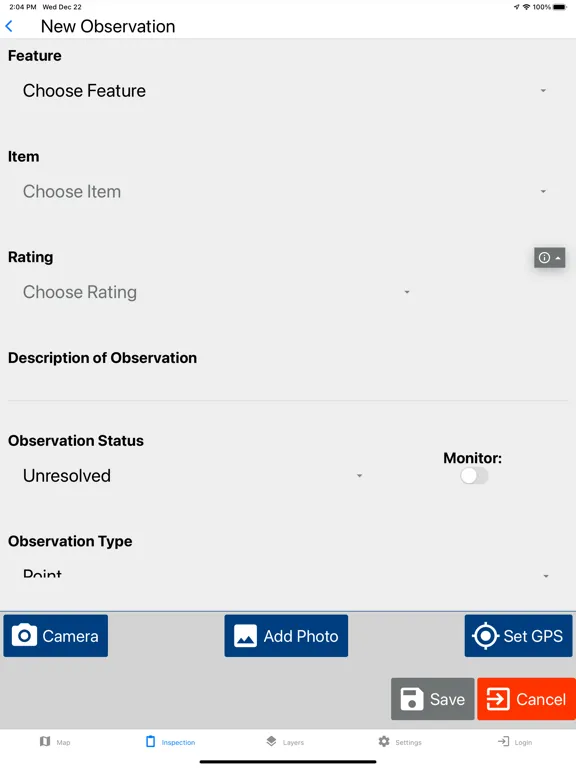Open the rating info icon button

click(x=550, y=258)
